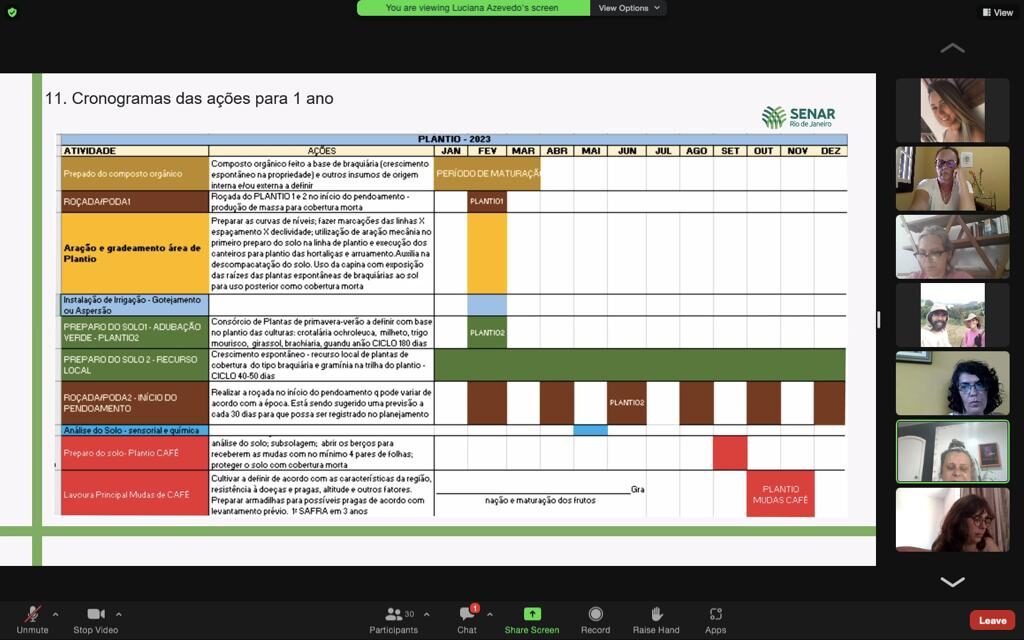Click the 'Lavoura Principal Mudas de CAFÉ' cell
This screenshot has height=640, width=1024.
(135, 494)
